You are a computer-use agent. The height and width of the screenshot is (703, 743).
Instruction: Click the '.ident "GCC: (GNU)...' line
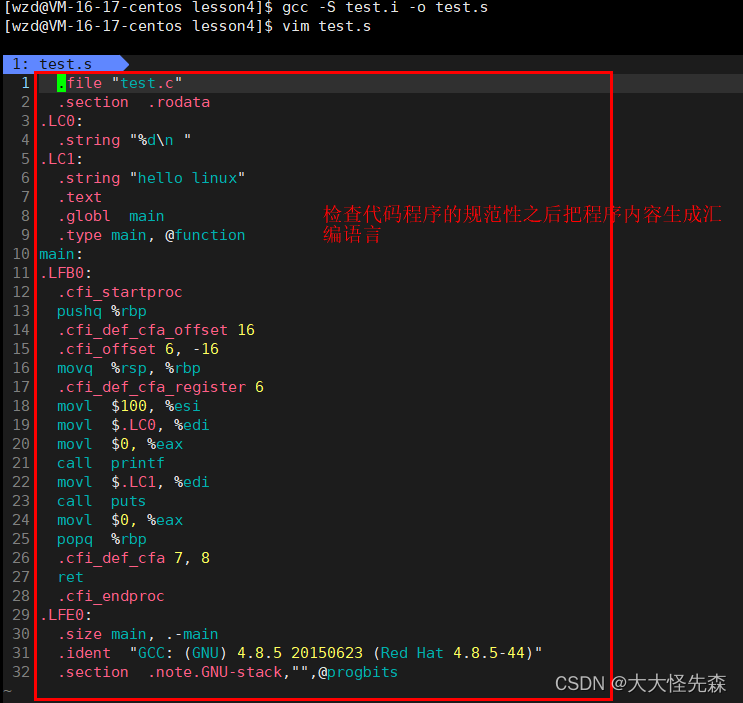click(x=299, y=653)
